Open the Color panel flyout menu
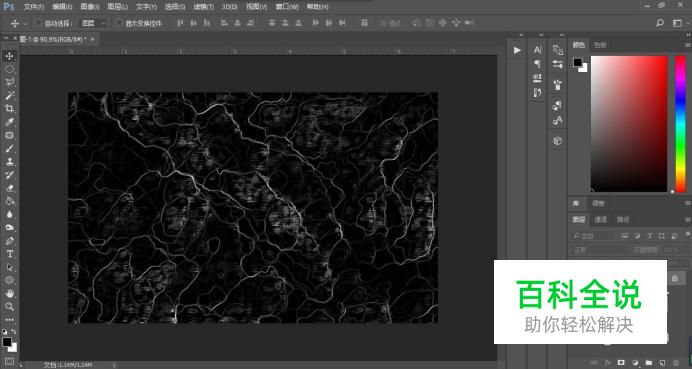692x369 pixels. coord(688,45)
